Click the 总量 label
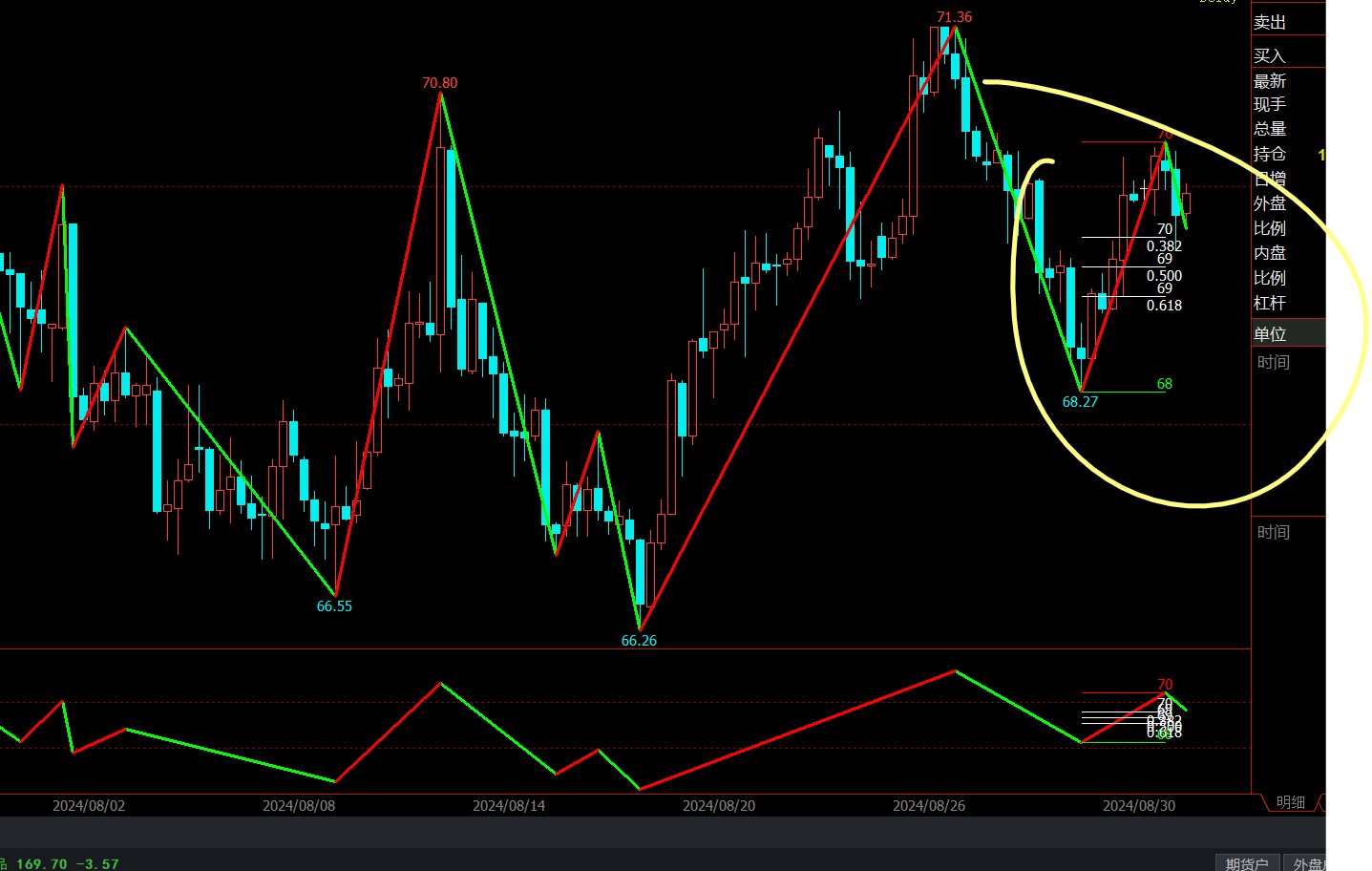 (1270, 129)
